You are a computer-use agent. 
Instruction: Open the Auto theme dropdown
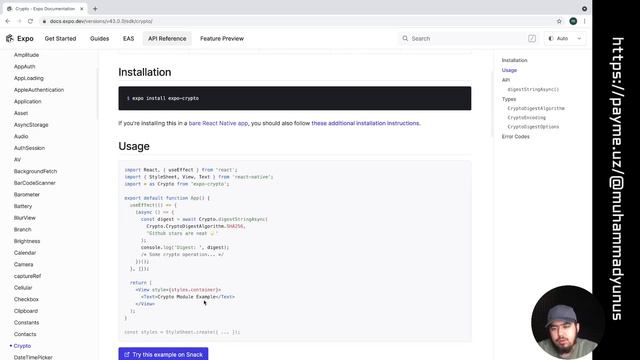tap(565, 38)
